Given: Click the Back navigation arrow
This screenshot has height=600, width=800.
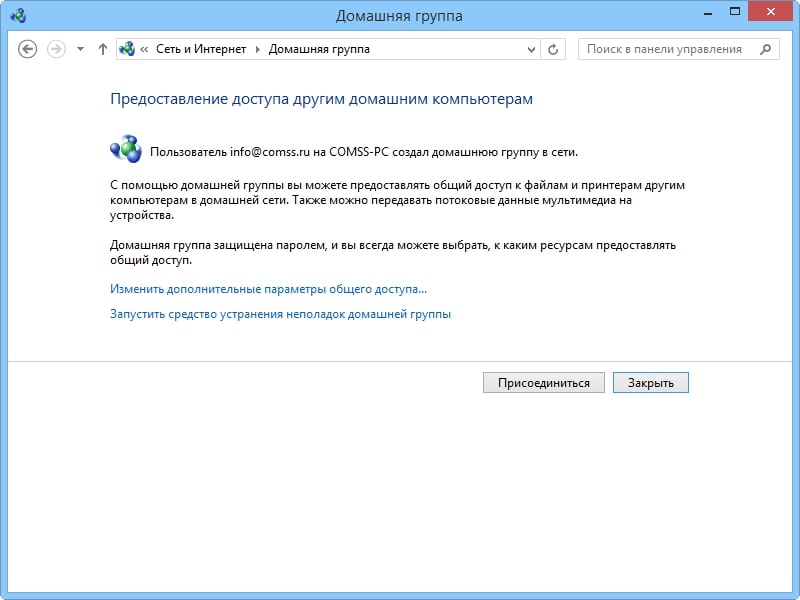Looking at the screenshot, I should pos(28,49).
